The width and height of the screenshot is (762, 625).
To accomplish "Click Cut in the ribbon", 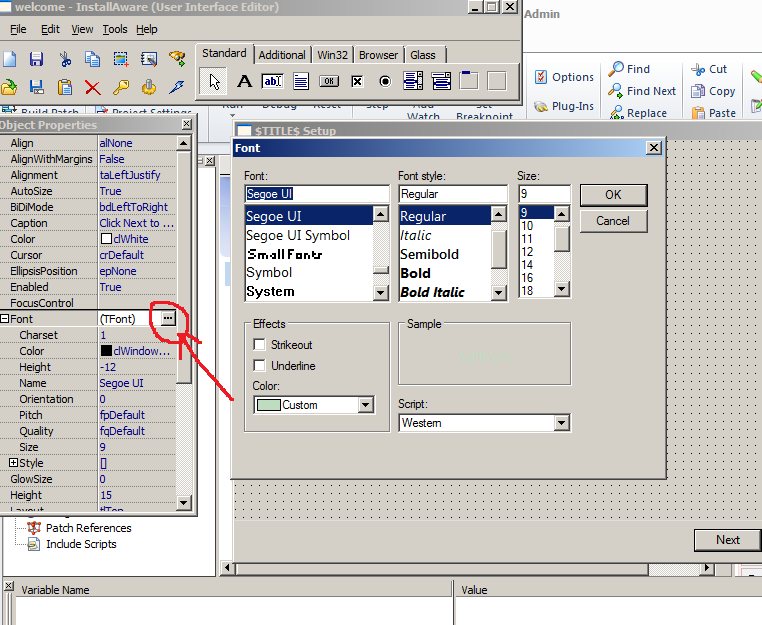I will click(709, 69).
